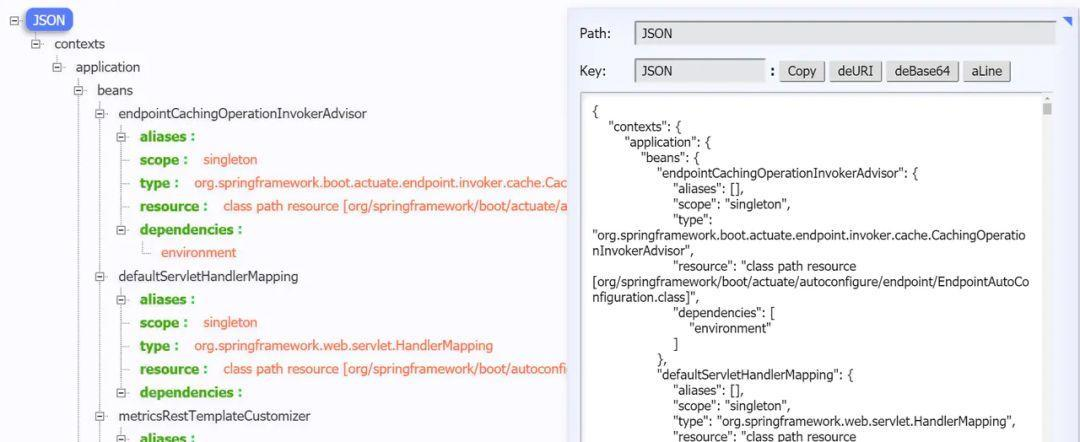1080x442 pixels.
Task: Select the org.springframework.web.servlet.HandlerMapping type value
Action: click(344, 346)
